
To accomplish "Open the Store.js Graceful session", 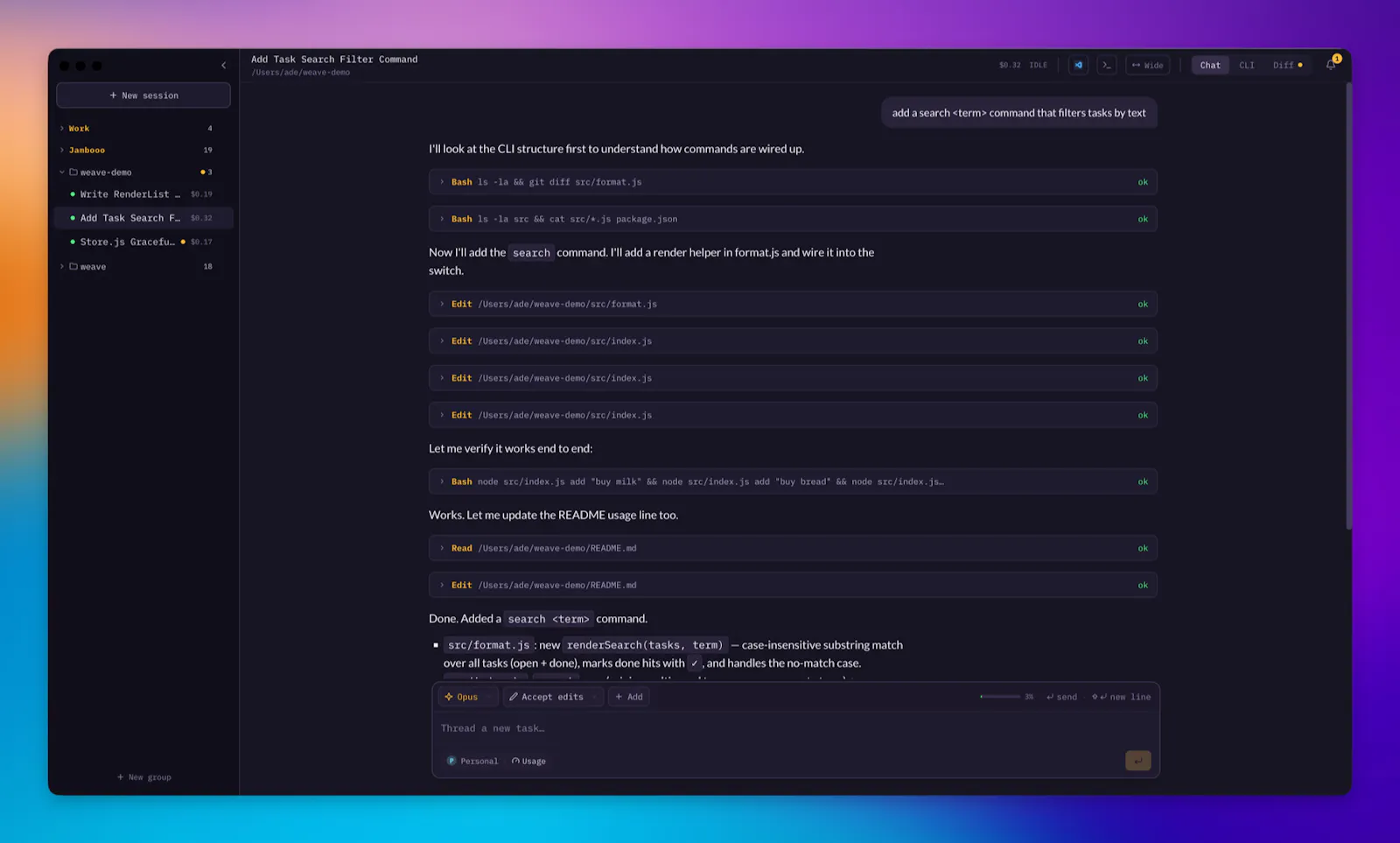I will click(x=142, y=242).
